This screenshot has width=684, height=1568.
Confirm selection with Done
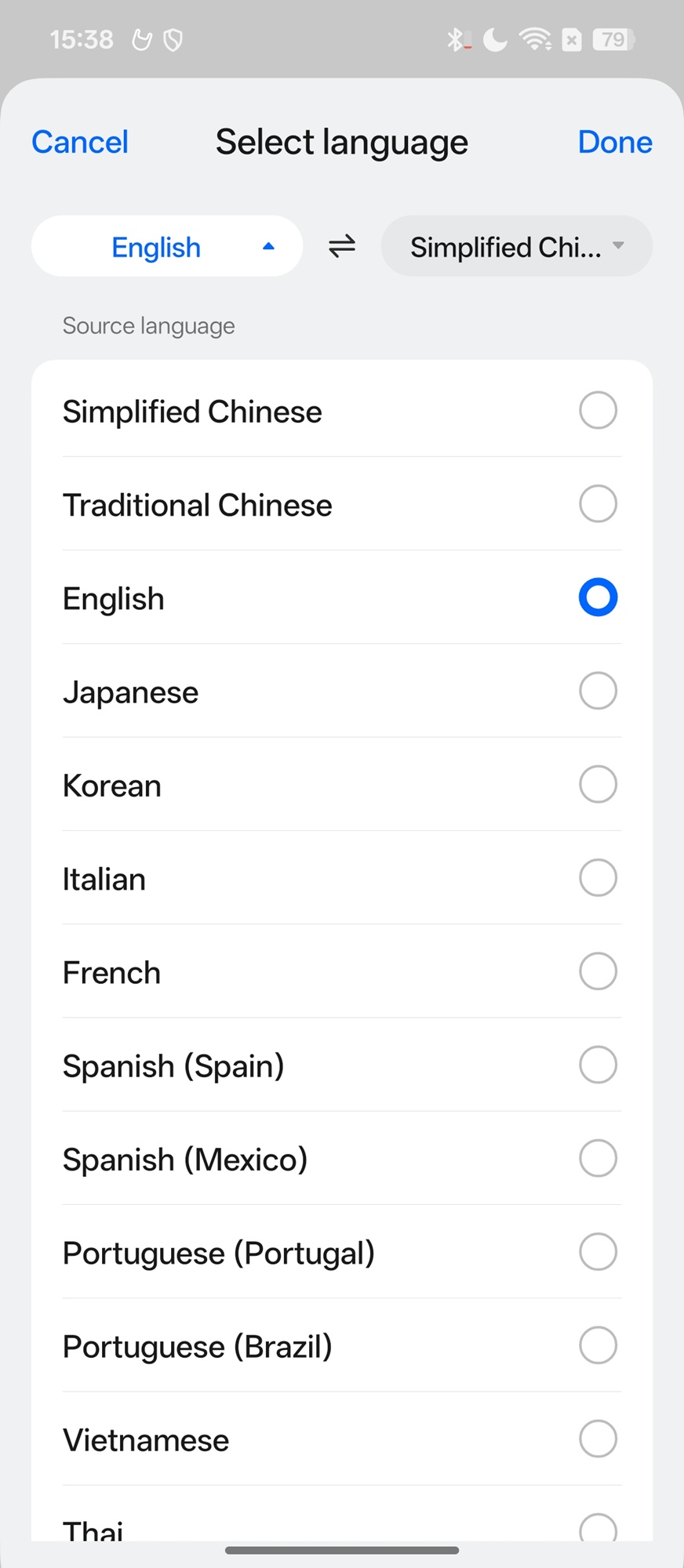[x=615, y=142]
